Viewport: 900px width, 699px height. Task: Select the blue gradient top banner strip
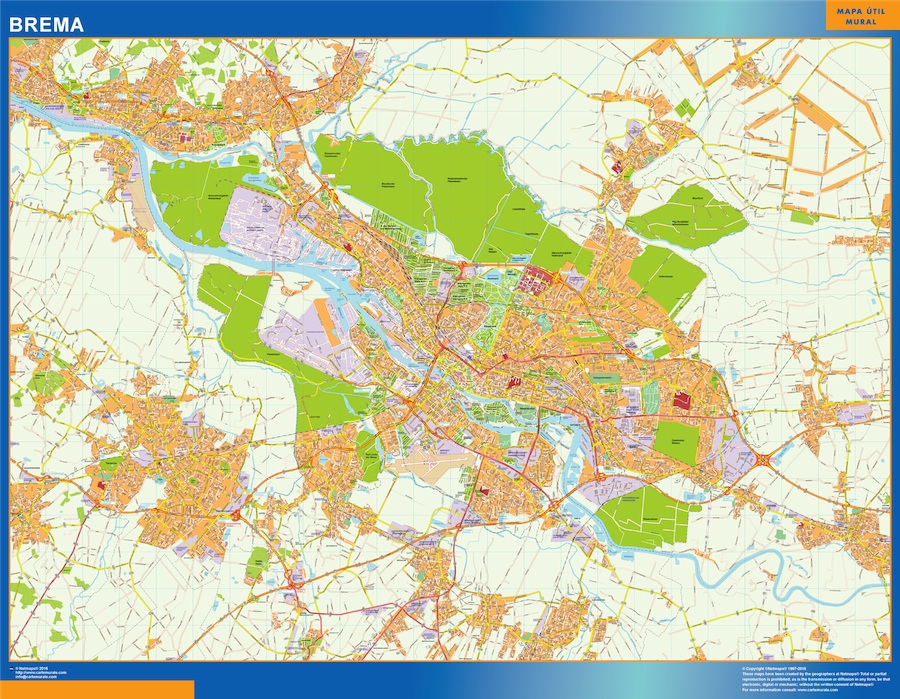tap(450, 12)
